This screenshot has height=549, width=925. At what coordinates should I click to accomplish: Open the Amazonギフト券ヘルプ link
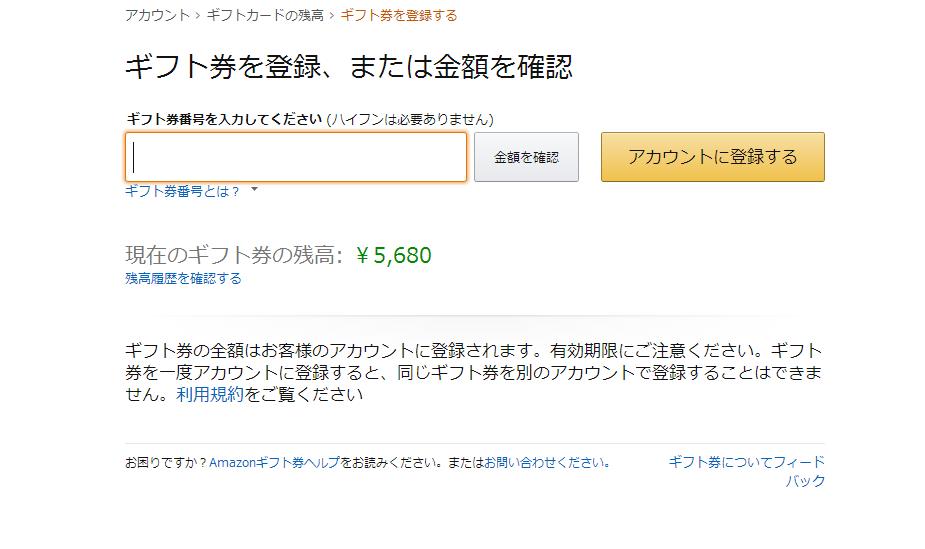tap(275, 463)
